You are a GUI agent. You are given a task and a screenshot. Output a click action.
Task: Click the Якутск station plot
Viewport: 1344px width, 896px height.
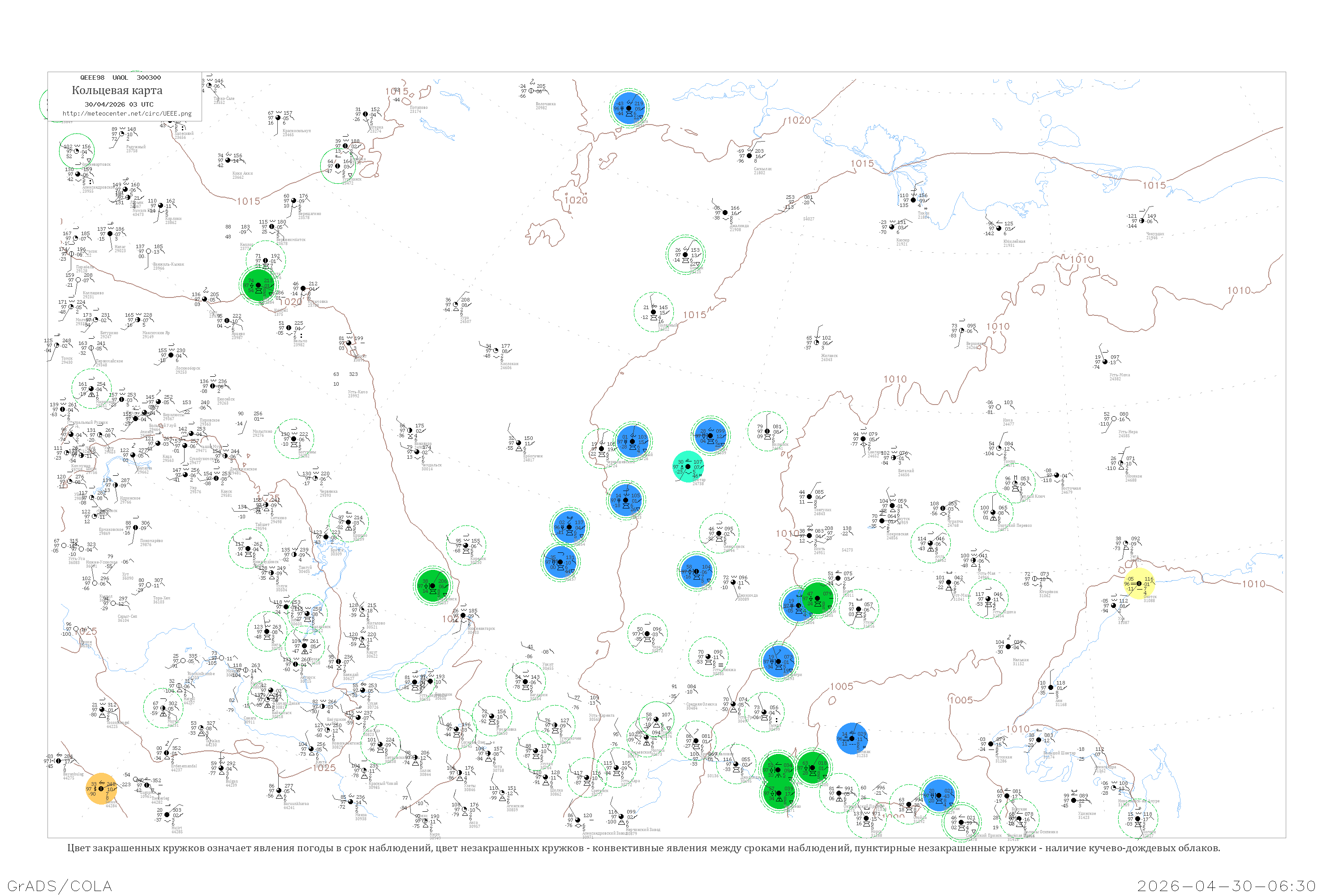click(x=892, y=506)
